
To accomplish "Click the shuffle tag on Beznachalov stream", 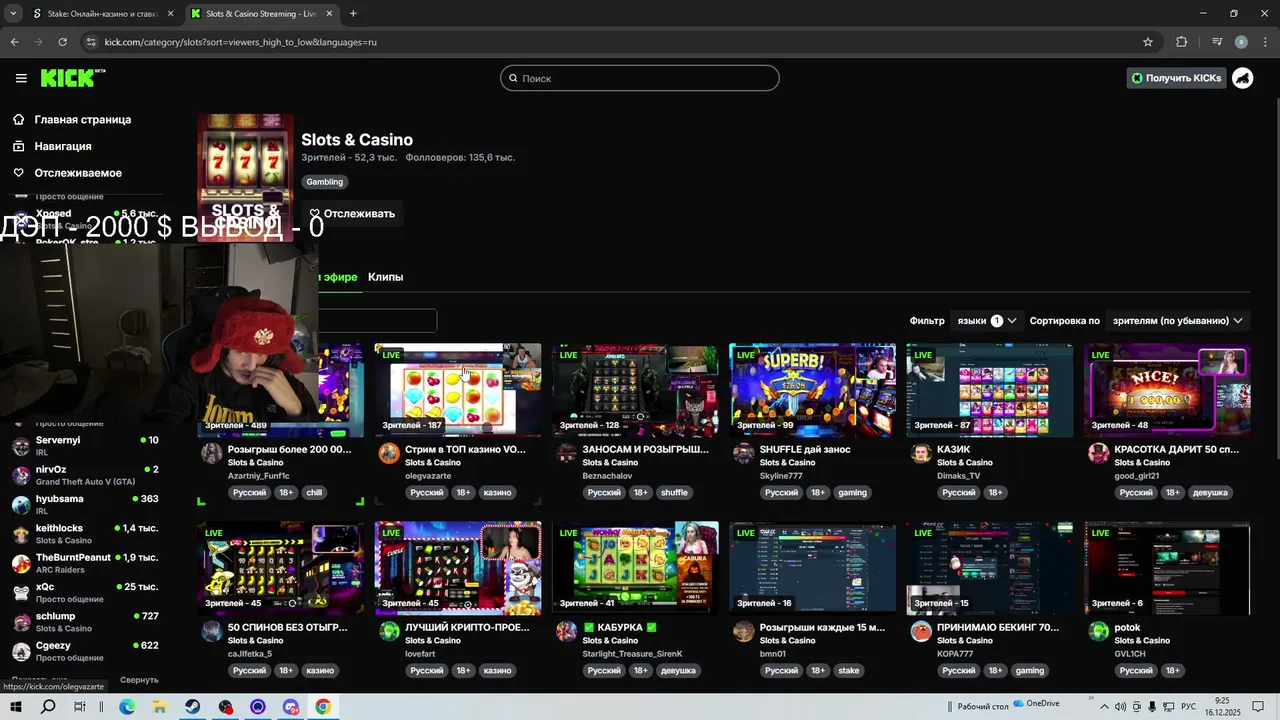I will pos(674,492).
